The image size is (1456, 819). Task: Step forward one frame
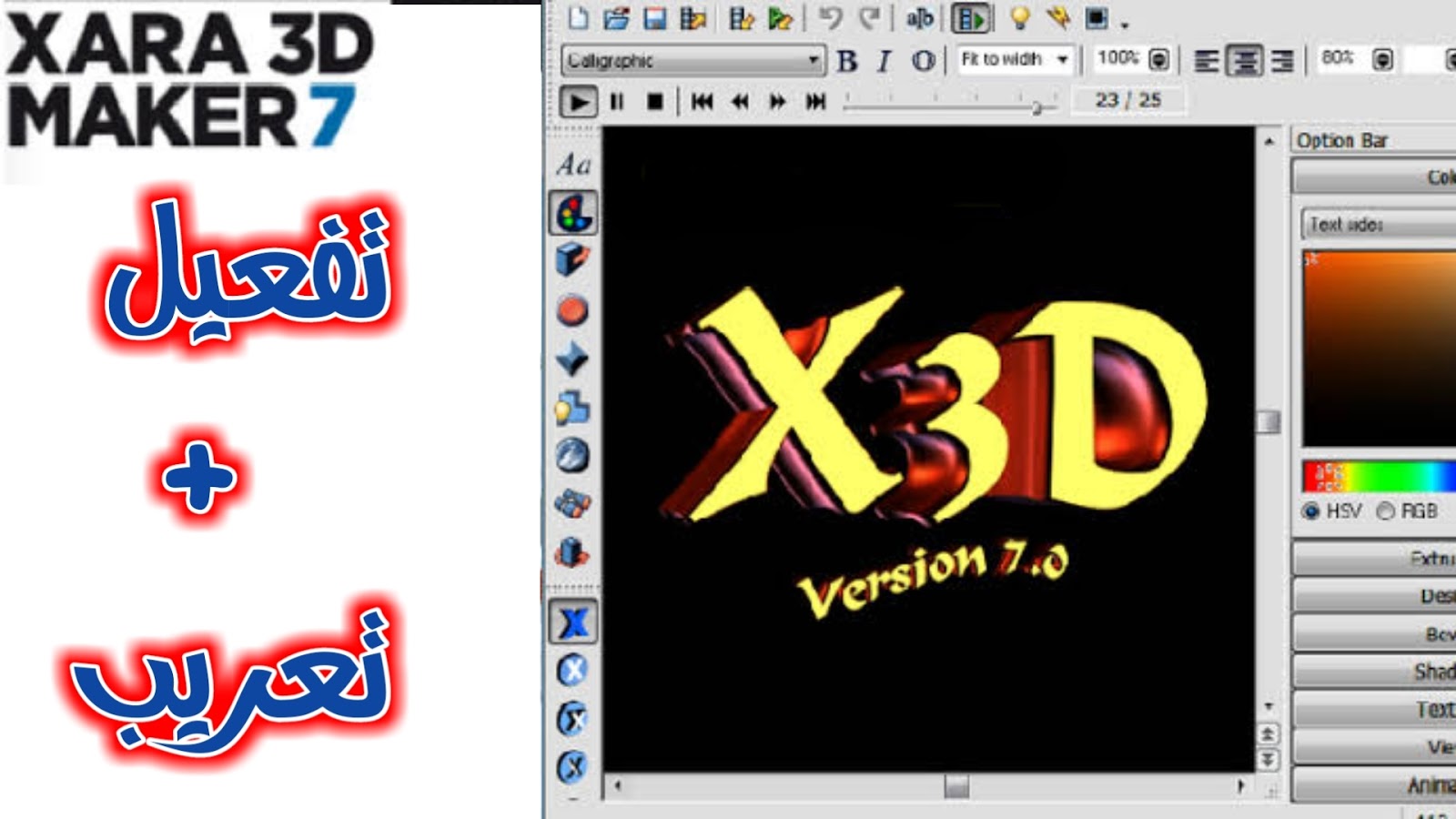click(778, 101)
